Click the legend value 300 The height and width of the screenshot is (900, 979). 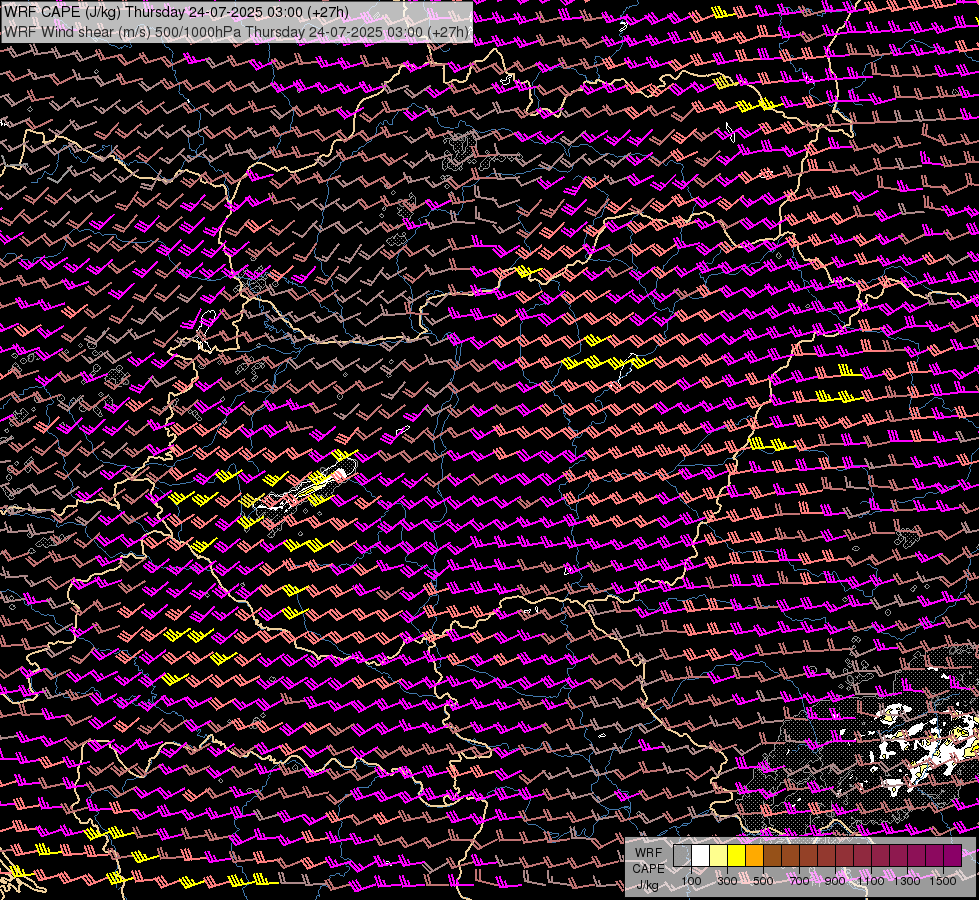click(727, 881)
